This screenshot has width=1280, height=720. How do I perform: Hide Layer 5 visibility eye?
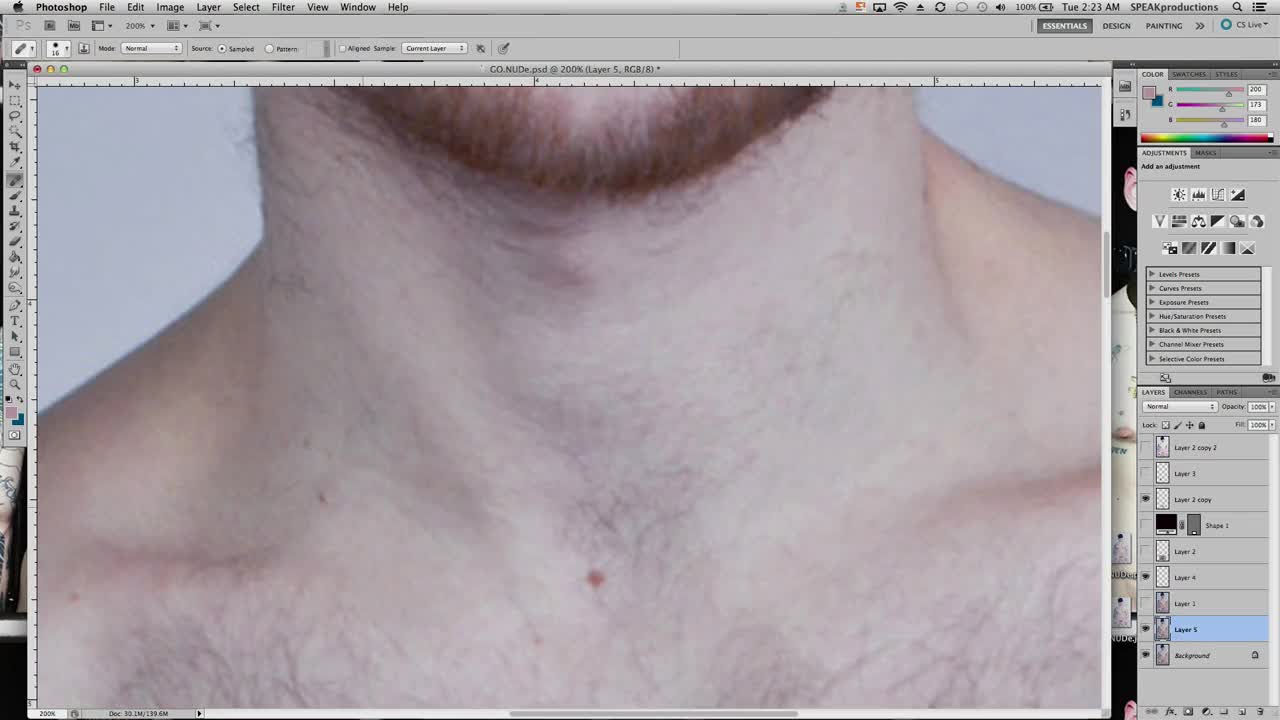tap(1146, 629)
